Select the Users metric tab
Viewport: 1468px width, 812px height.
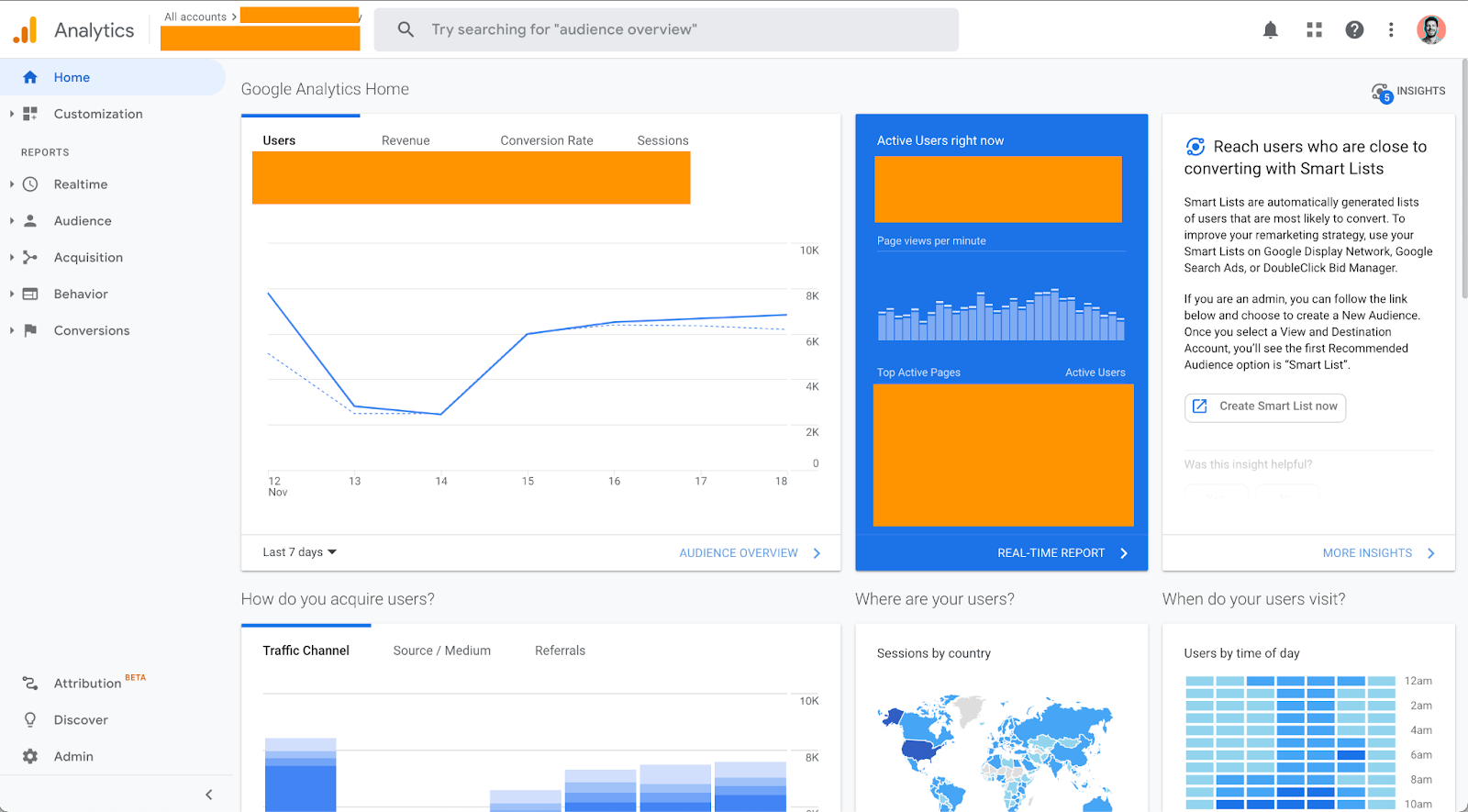[279, 140]
